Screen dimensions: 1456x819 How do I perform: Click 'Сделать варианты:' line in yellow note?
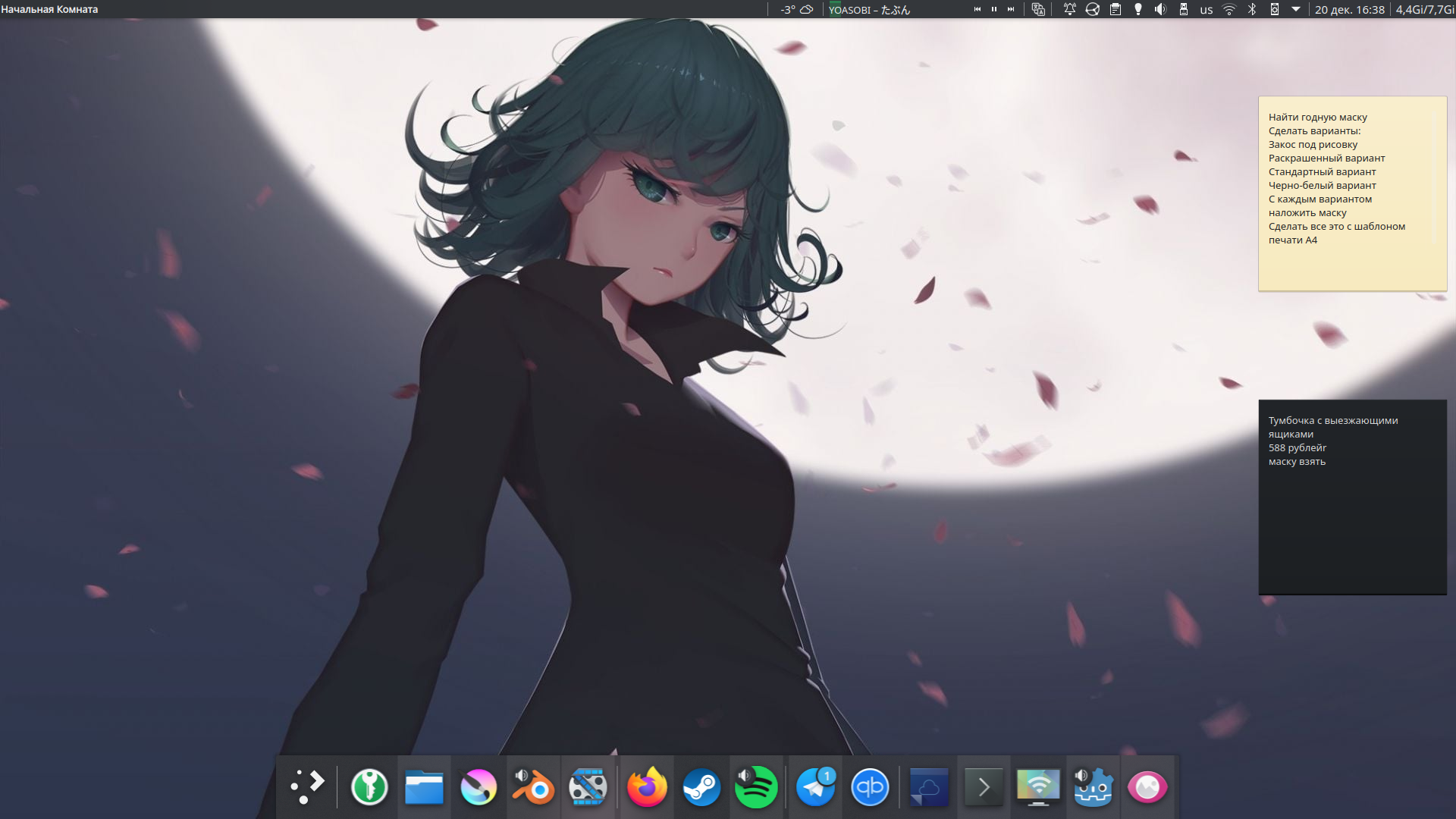[x=1314, y=130]
